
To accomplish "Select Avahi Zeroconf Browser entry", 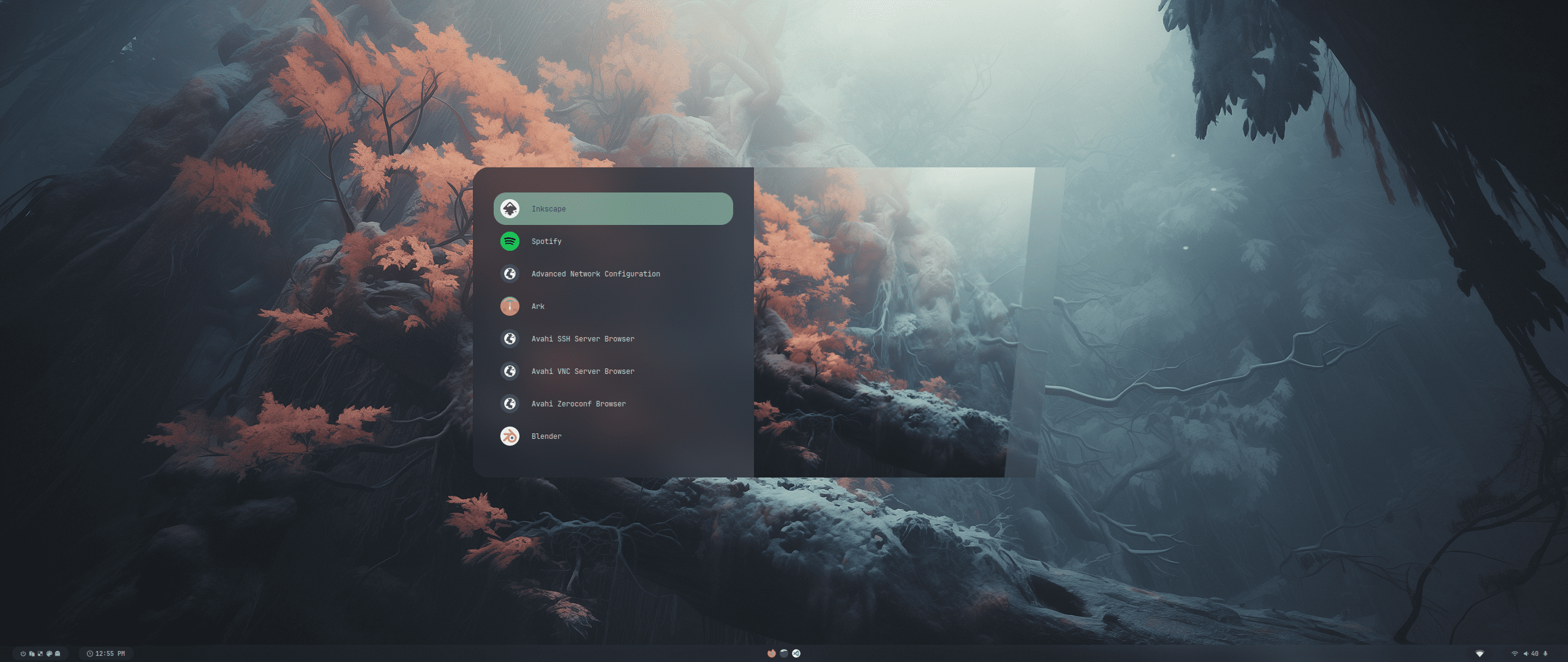I will tap(578, 404).
